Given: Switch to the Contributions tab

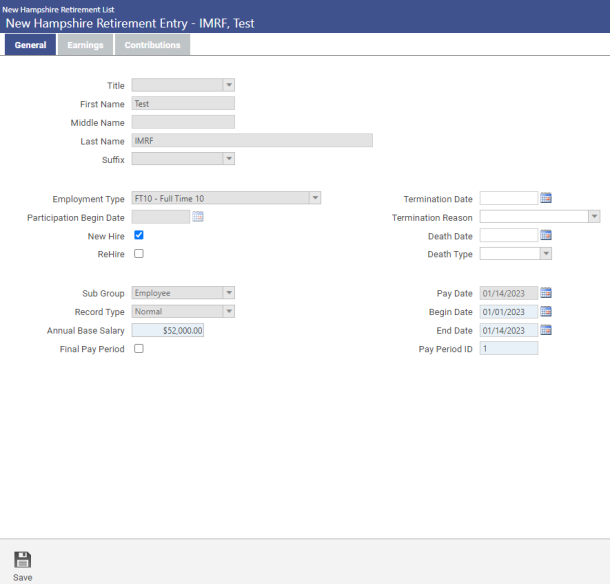Looking at the screenshot, I should [152, 45].
